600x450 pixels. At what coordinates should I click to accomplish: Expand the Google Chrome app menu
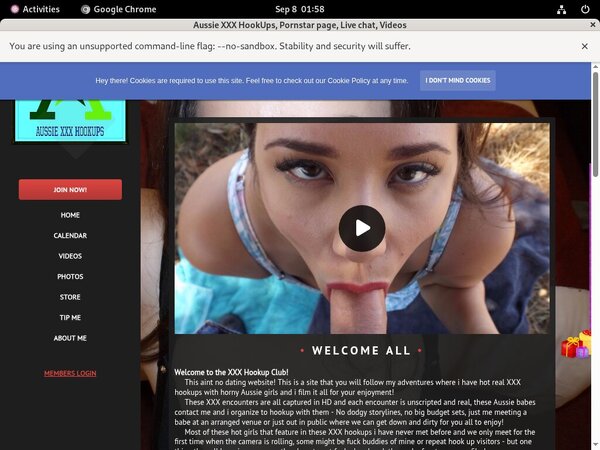[x=118, y=9]
